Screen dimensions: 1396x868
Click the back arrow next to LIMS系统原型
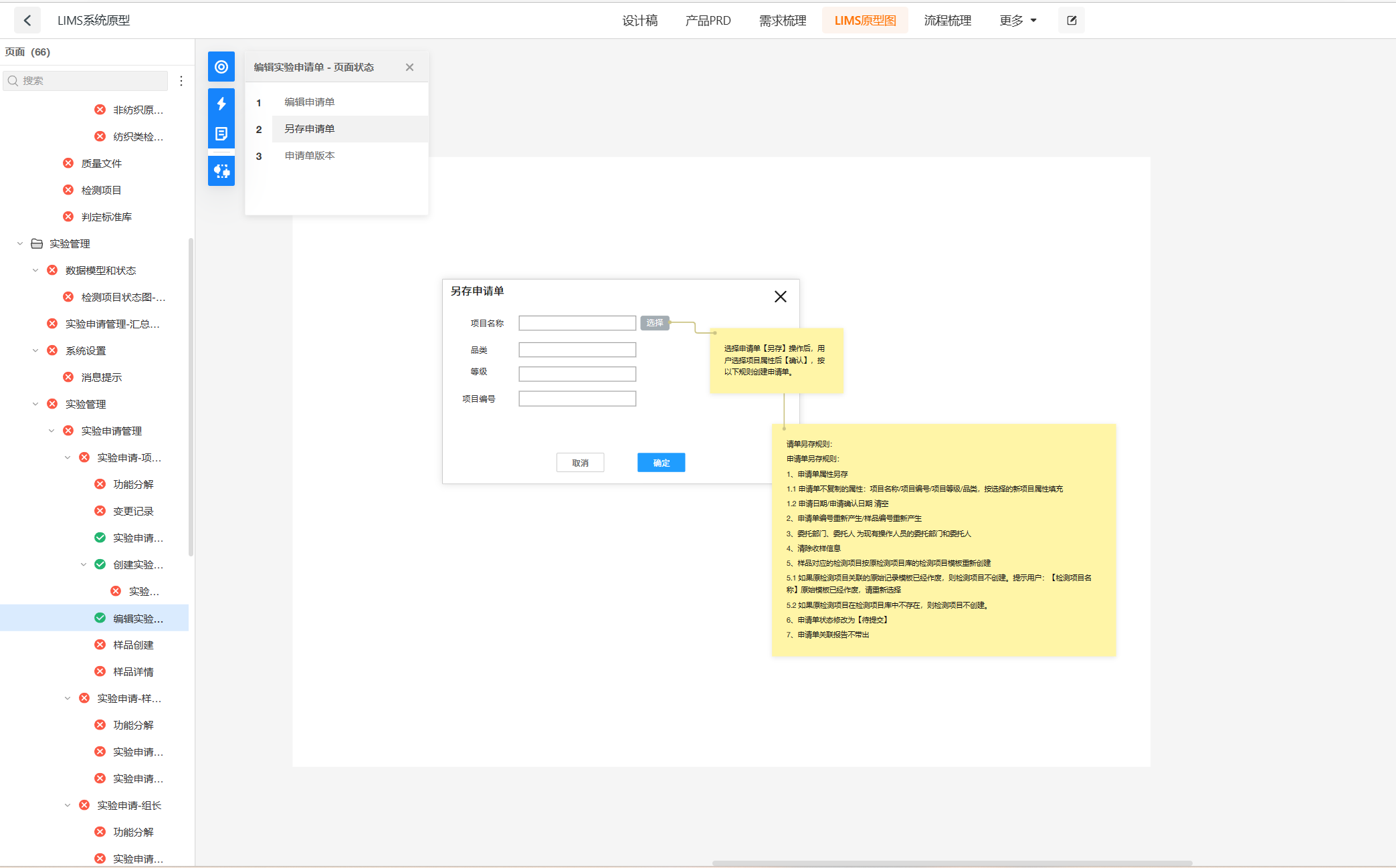tap(27, 21)
